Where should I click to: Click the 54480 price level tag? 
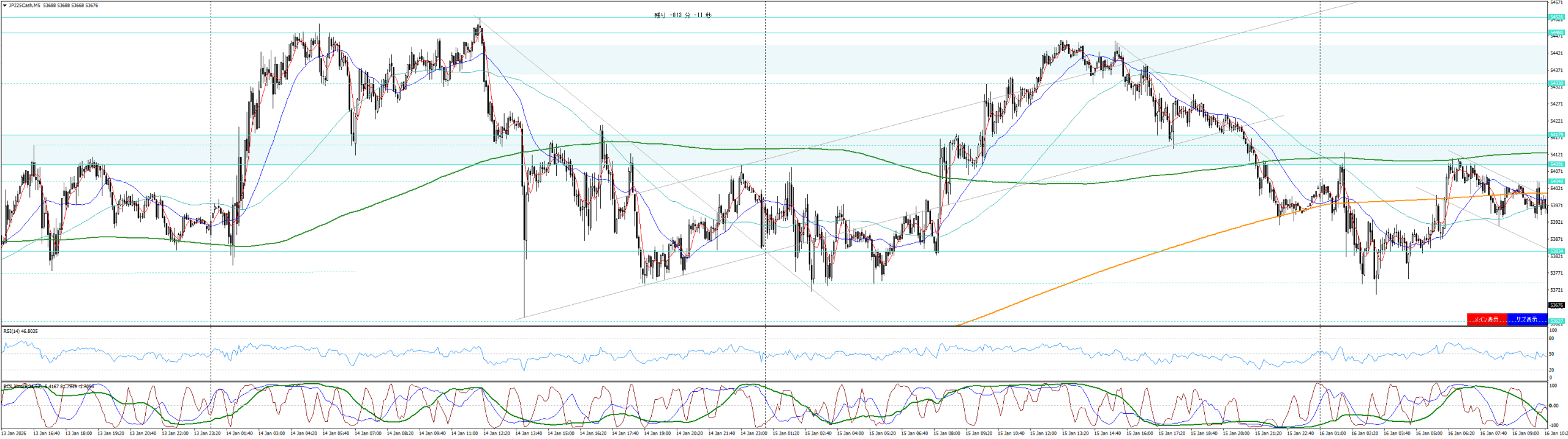click(x=1556, y=32)
